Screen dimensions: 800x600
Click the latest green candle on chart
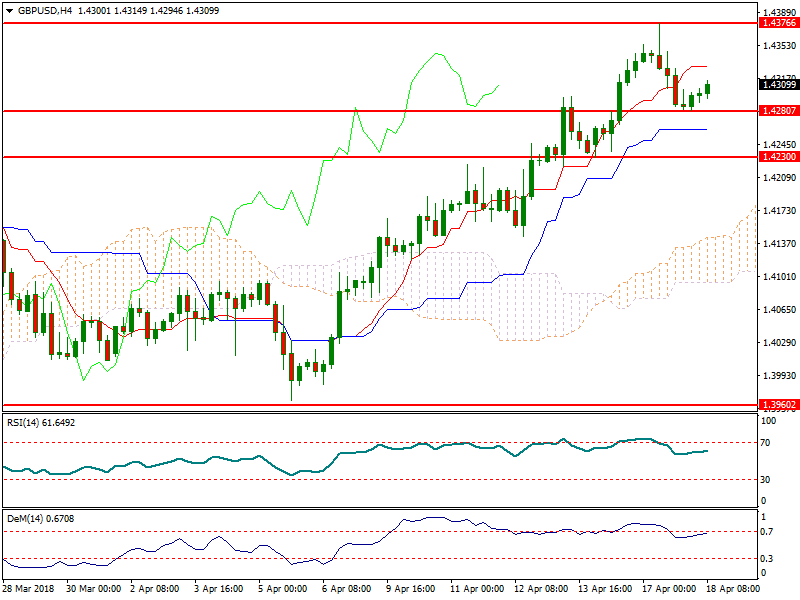point(708,89)
